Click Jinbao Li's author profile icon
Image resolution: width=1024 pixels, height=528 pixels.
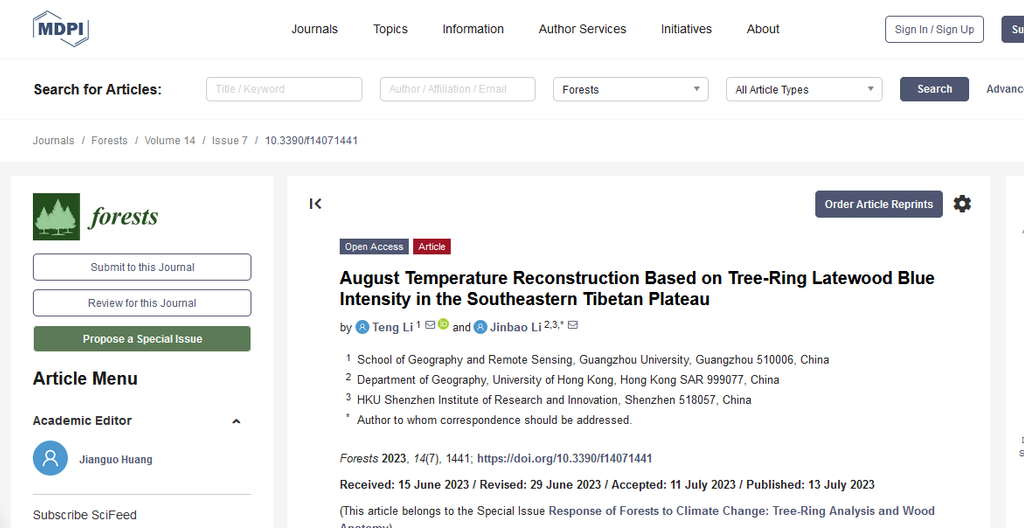(x=480, y=327)
